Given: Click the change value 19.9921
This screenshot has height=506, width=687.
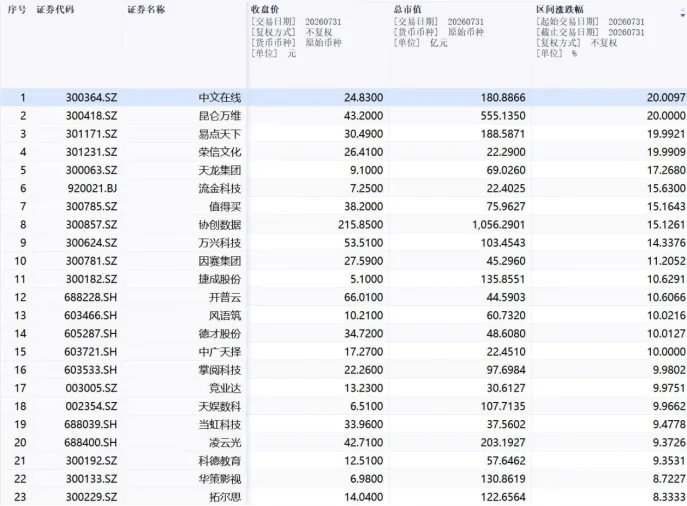Looking at the screenshot, I should (666, 134).
